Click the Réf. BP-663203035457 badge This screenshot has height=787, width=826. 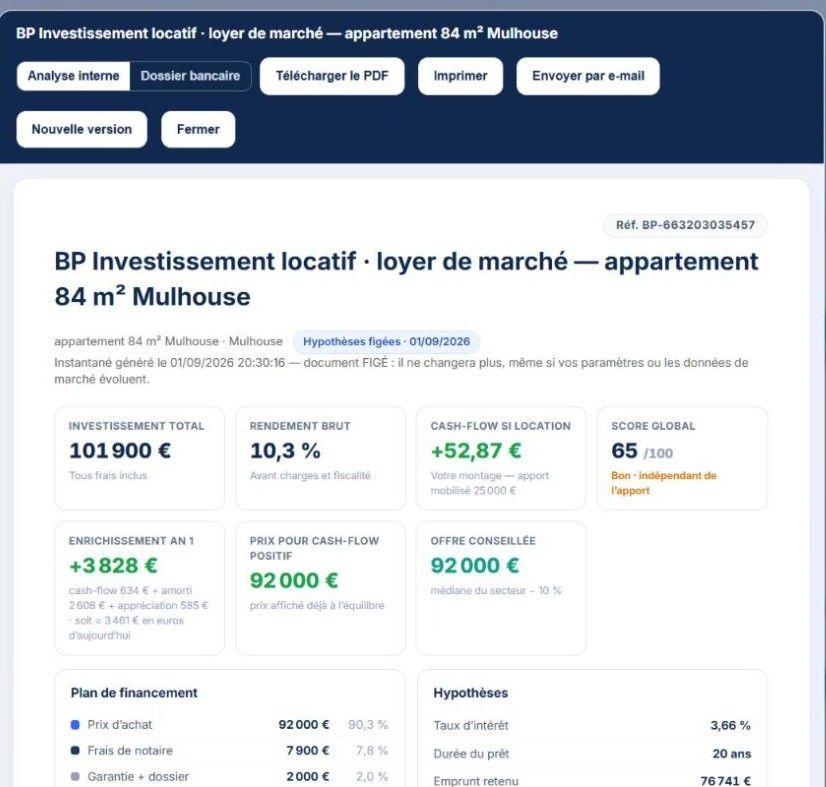(685, 225)
